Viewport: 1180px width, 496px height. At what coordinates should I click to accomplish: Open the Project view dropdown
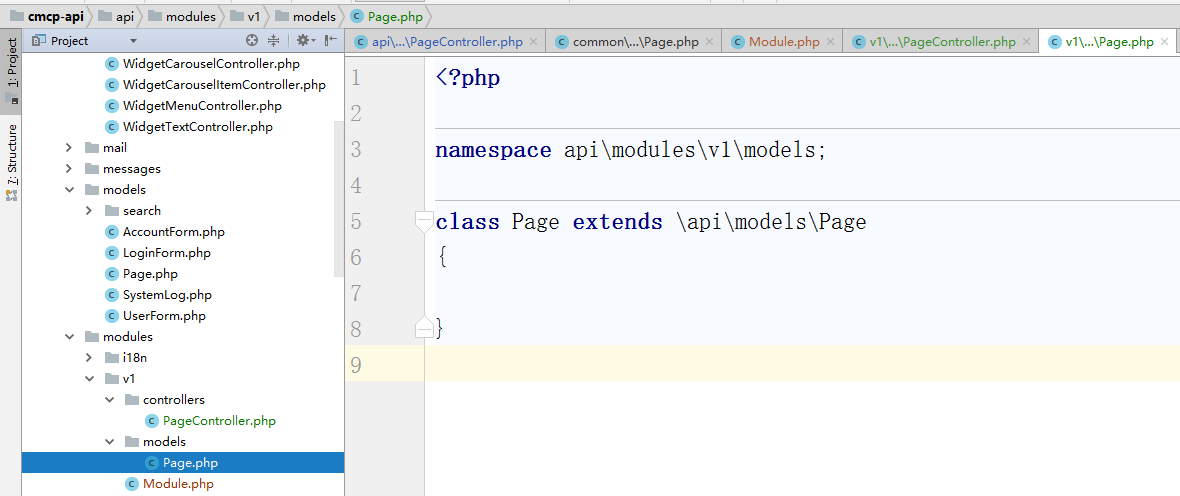(133, 41)
